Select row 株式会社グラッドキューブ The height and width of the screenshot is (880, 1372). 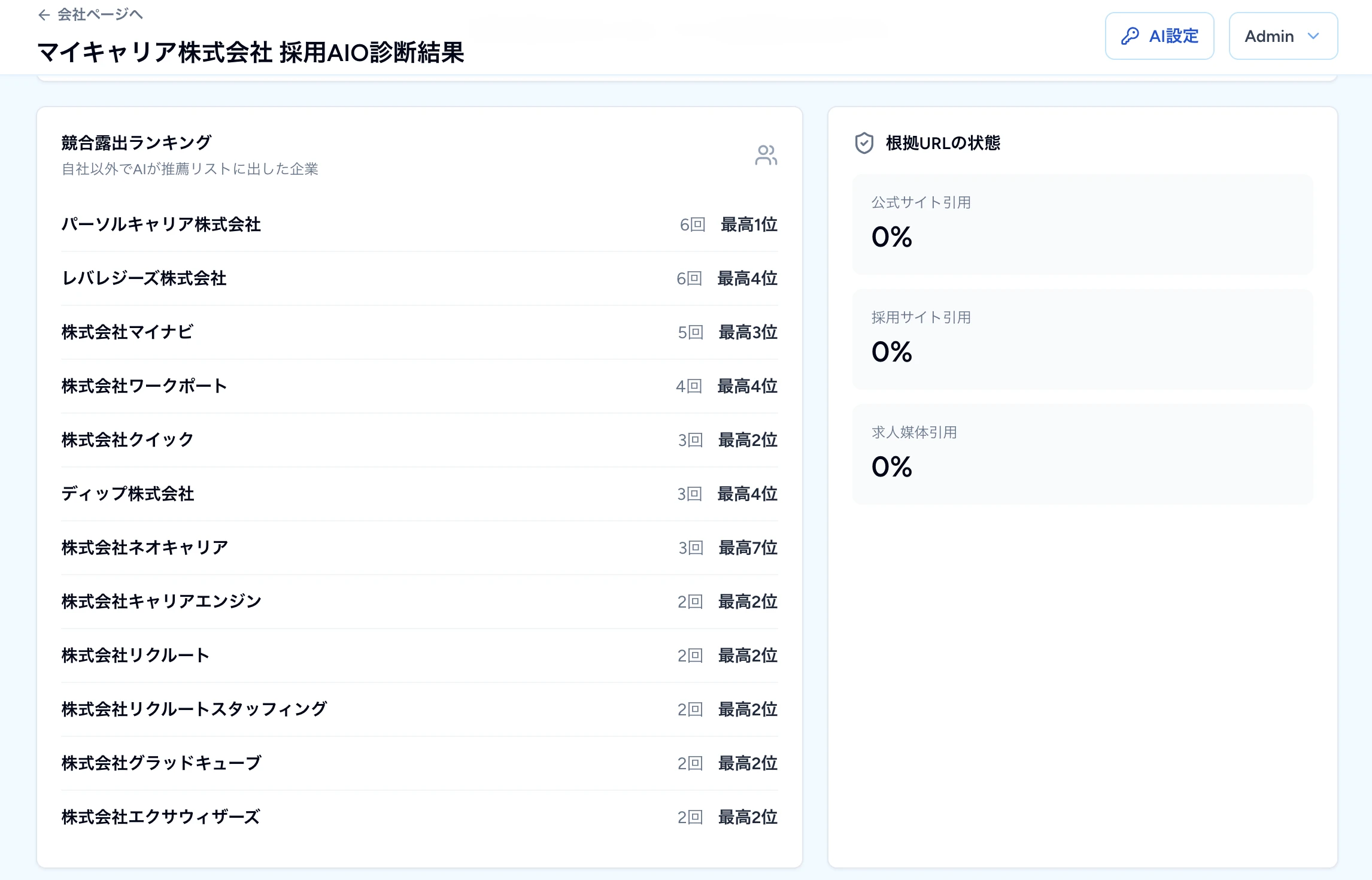click(419, 763)
